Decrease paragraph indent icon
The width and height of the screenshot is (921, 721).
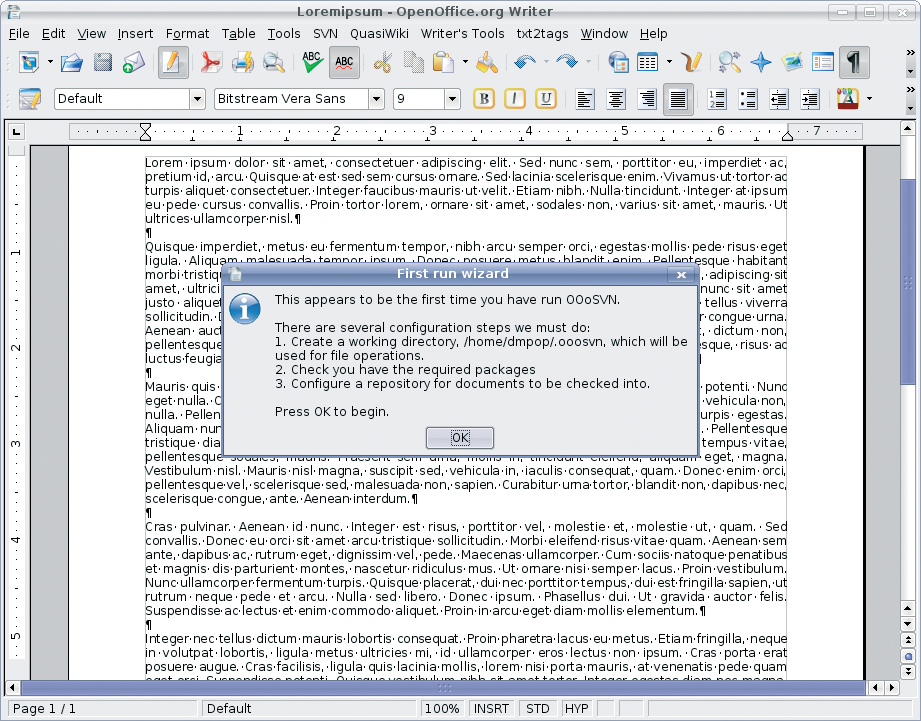click(x=779, y=99)
